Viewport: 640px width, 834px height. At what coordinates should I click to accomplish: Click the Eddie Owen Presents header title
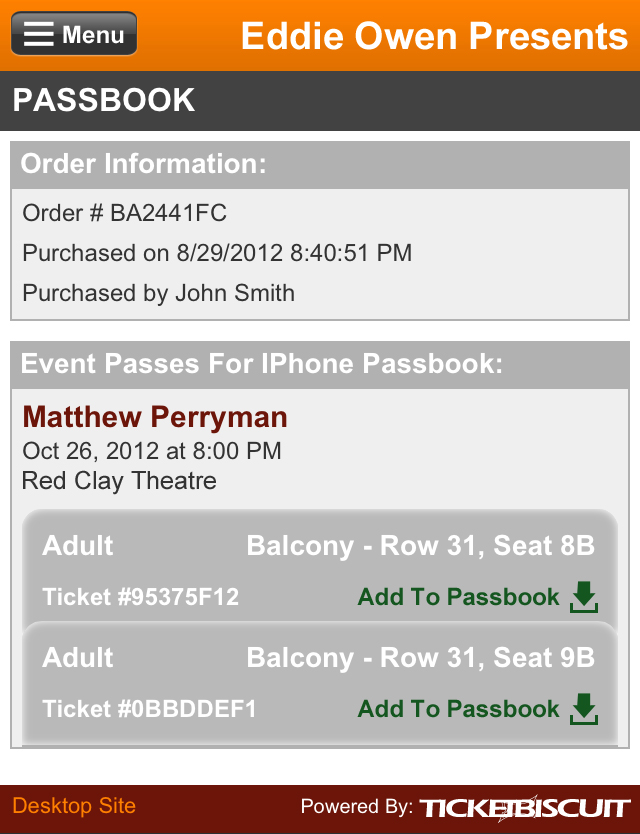(x=434, y=36)
